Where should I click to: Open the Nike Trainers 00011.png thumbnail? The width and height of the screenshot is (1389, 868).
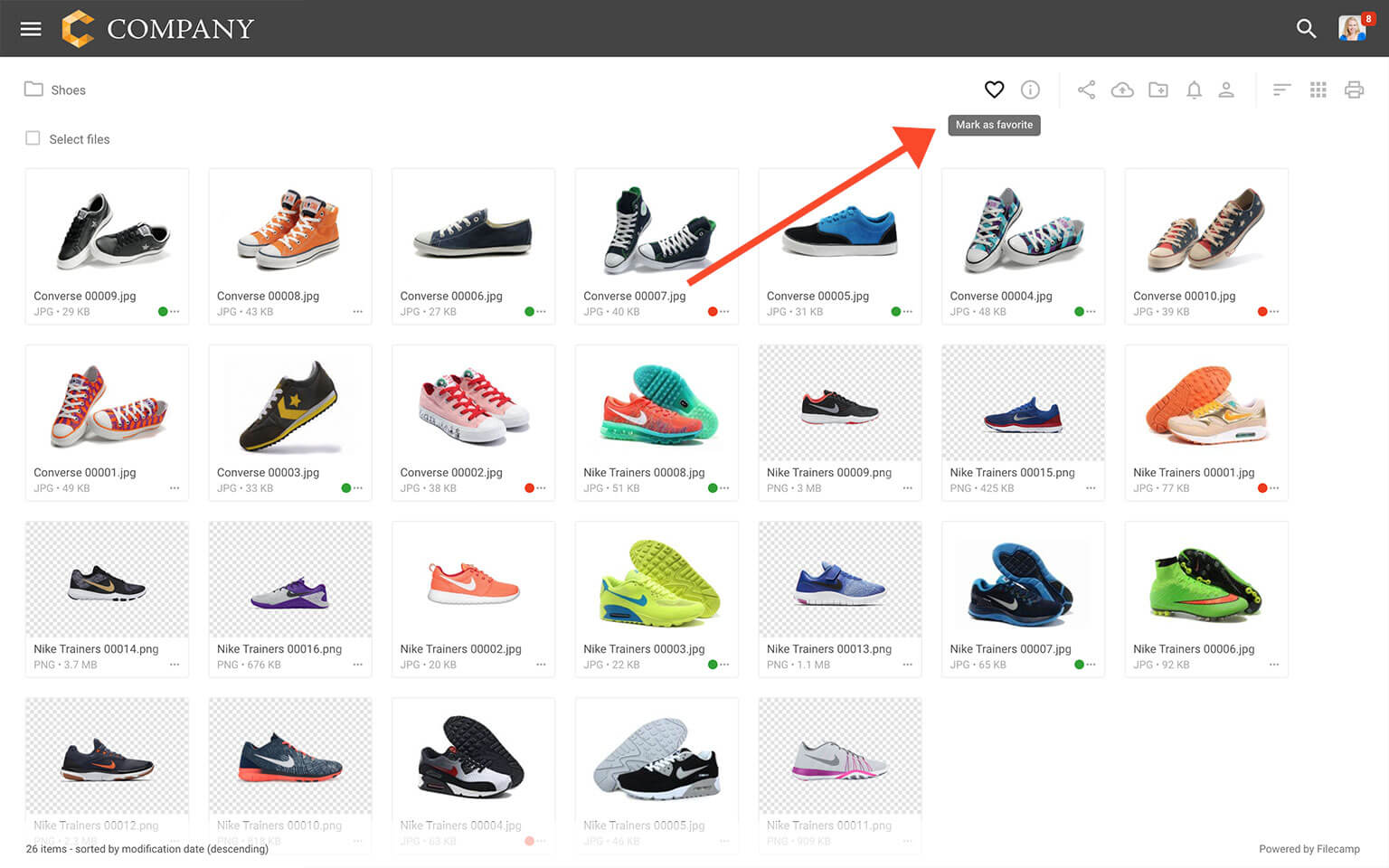click(x=840, y=756)
